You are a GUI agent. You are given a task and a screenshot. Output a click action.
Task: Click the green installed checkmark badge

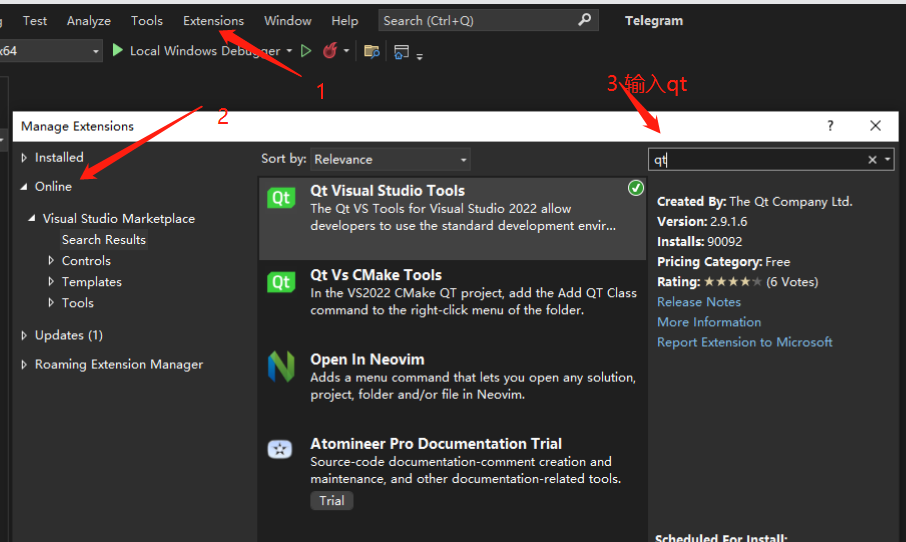[636, 188]
